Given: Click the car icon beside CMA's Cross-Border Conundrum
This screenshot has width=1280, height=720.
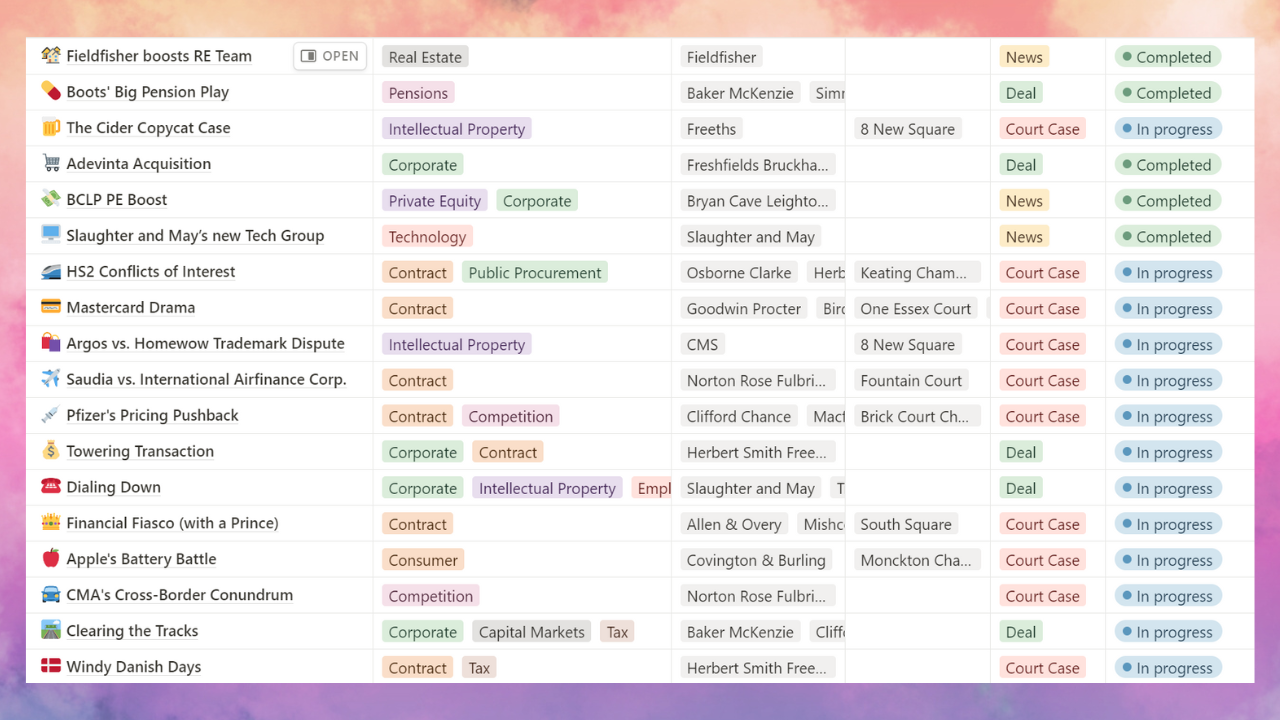Looking at the screenshot, I should point(51,596).
